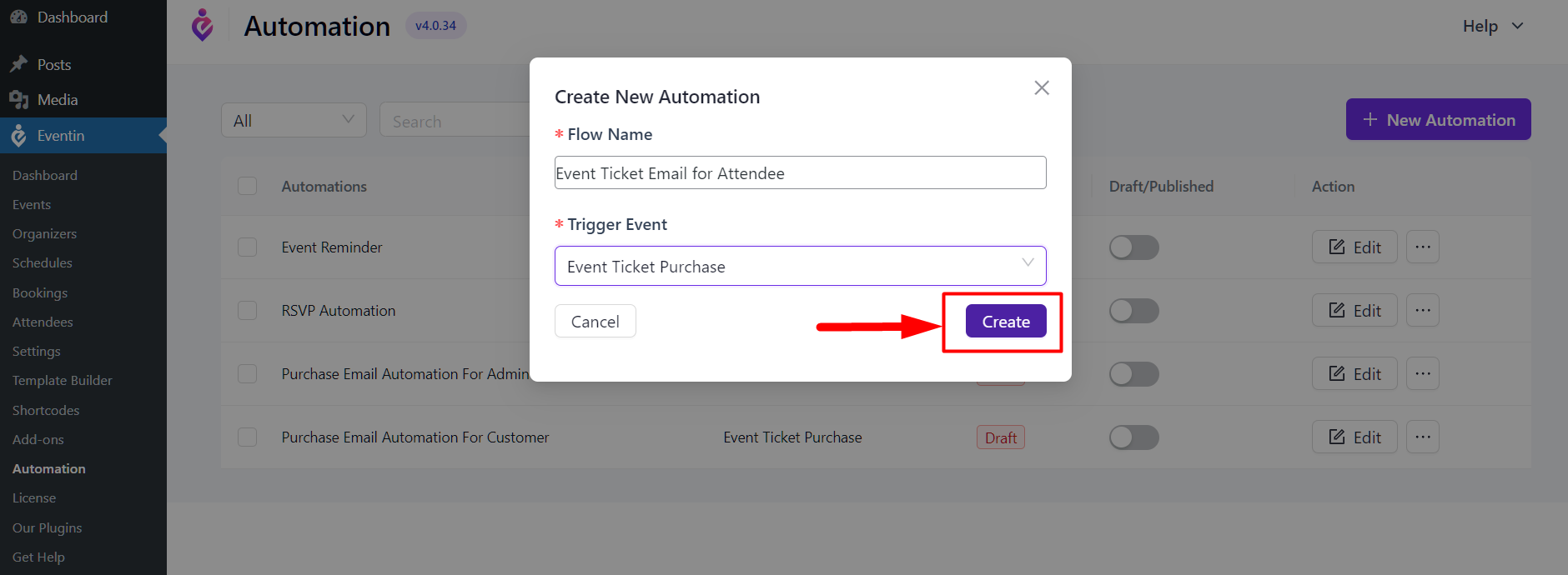
Task: Expand the Help menu chevron
Action: click(1517, 26)
